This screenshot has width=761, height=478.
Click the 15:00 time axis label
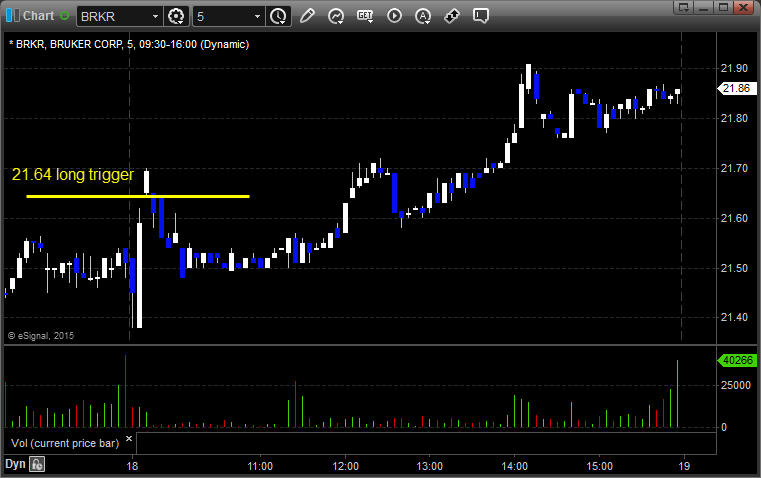coord(599,466)
